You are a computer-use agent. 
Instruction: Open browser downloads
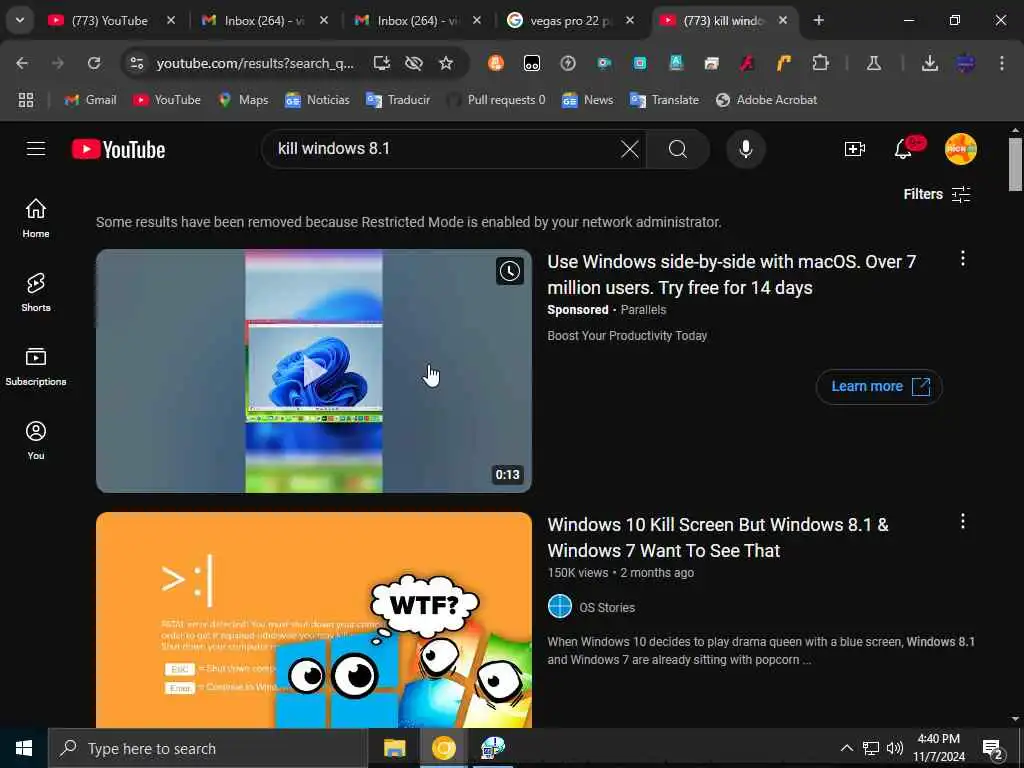(x=930, y=63)
